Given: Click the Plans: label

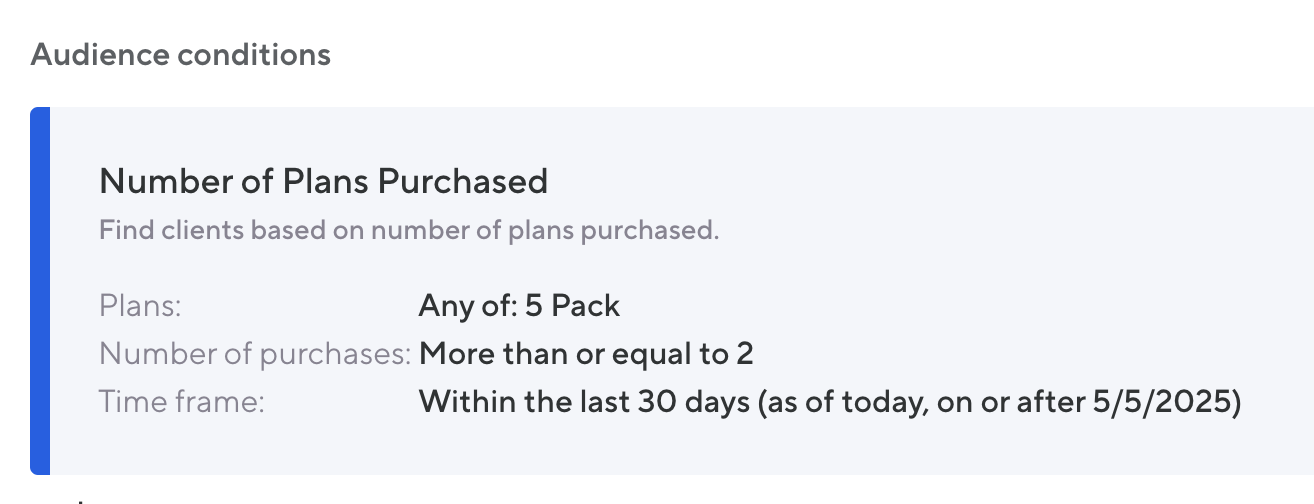Looking at the screenshot, I should click(x=140, y=305).
